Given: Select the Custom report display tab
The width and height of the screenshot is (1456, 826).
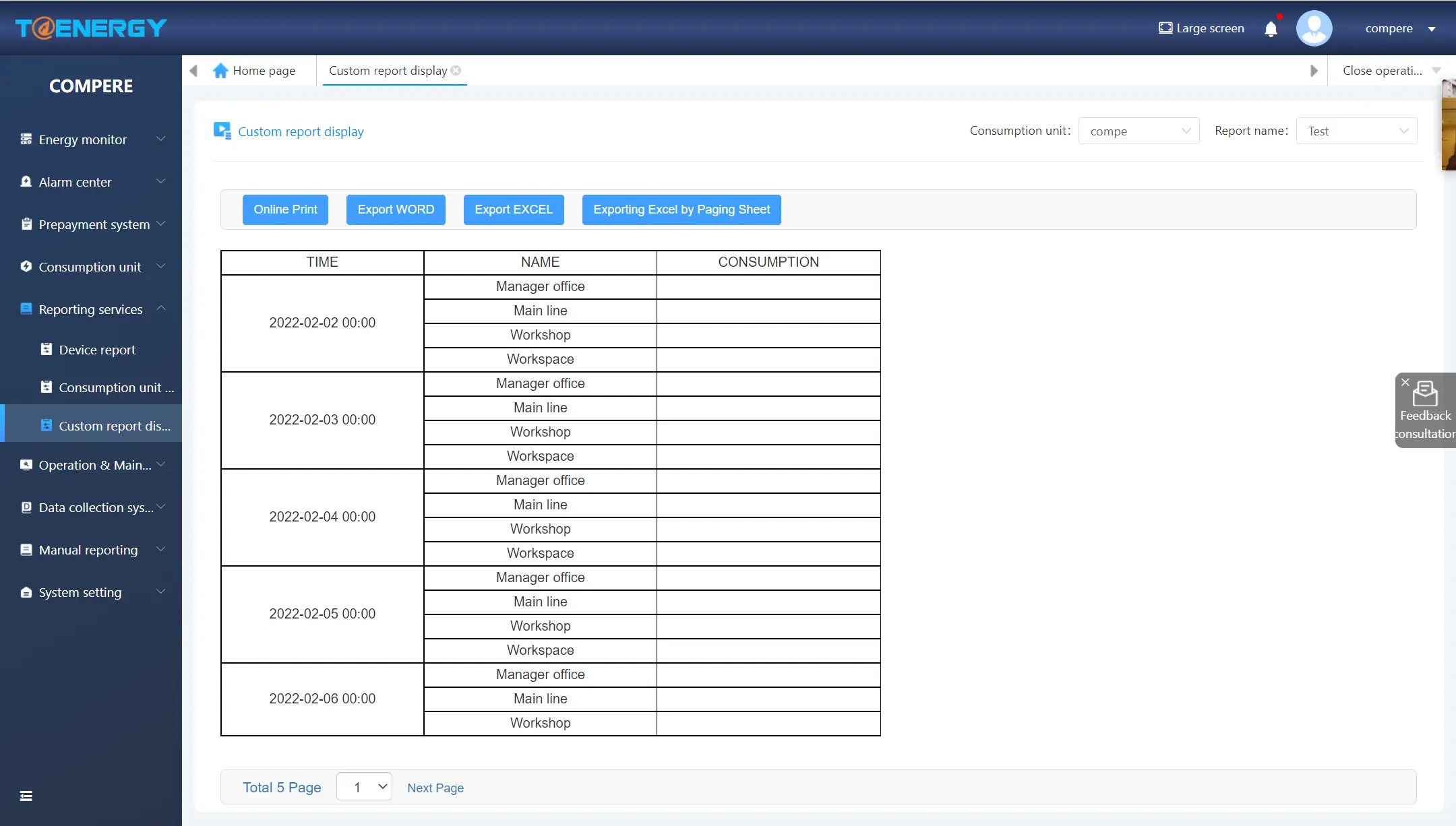Looking at the screenshot, I should [x=388, y=71].
